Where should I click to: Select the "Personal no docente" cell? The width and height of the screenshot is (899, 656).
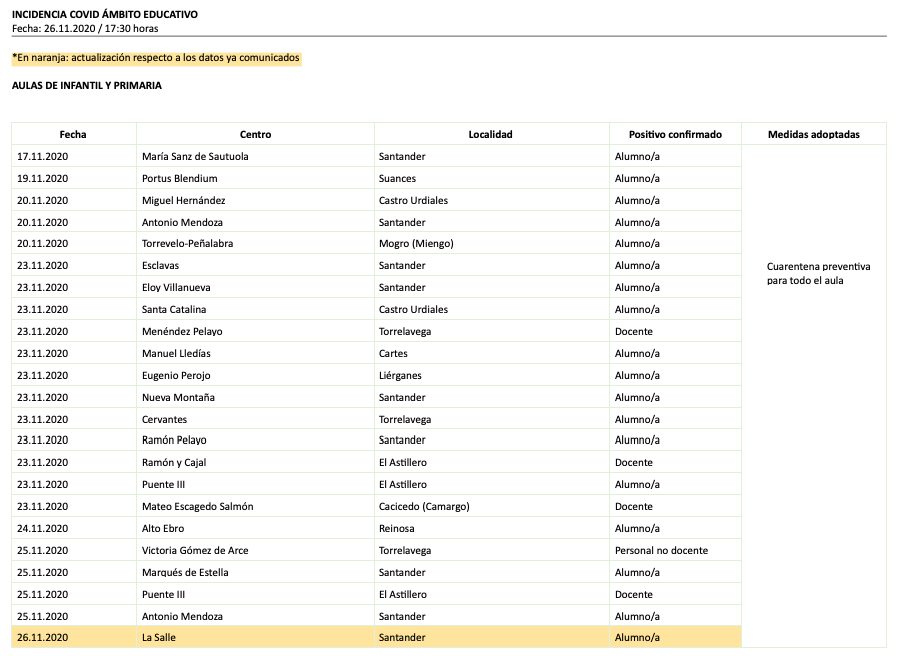661,551
